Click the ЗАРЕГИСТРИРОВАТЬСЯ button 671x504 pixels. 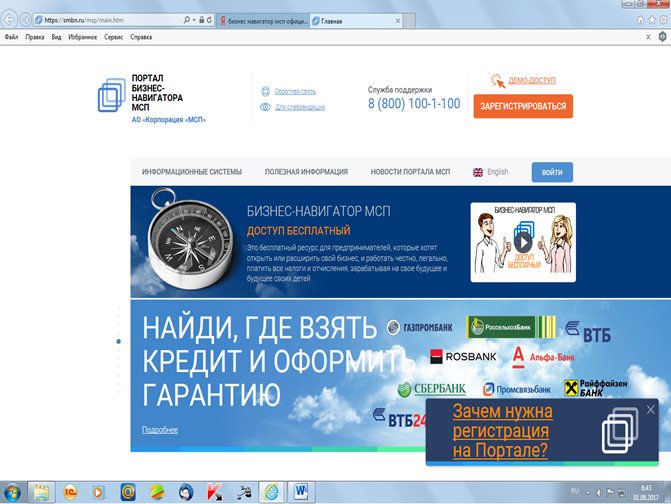click(x=523, y=106)
